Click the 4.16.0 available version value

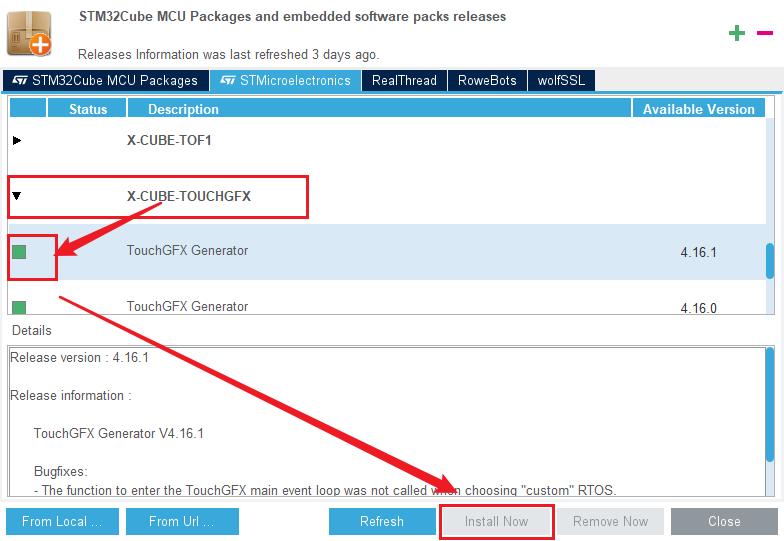[698, 308]
